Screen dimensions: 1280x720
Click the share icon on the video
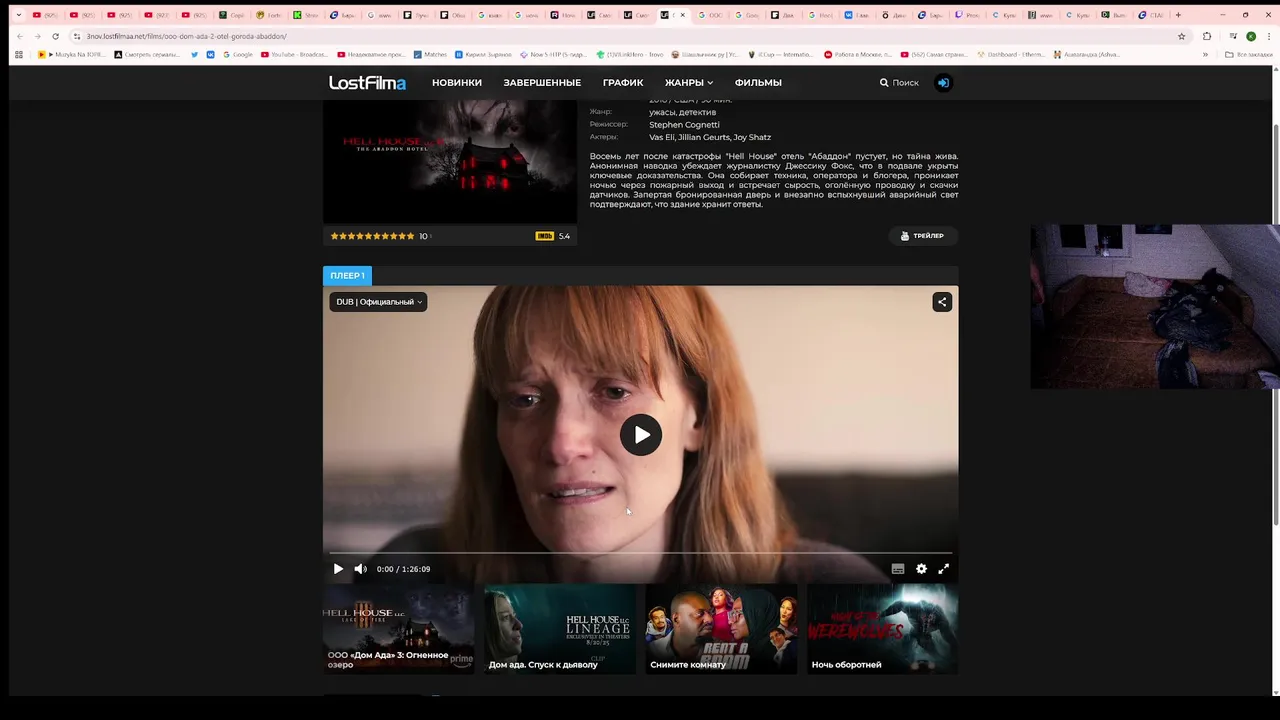pos(942,302)
